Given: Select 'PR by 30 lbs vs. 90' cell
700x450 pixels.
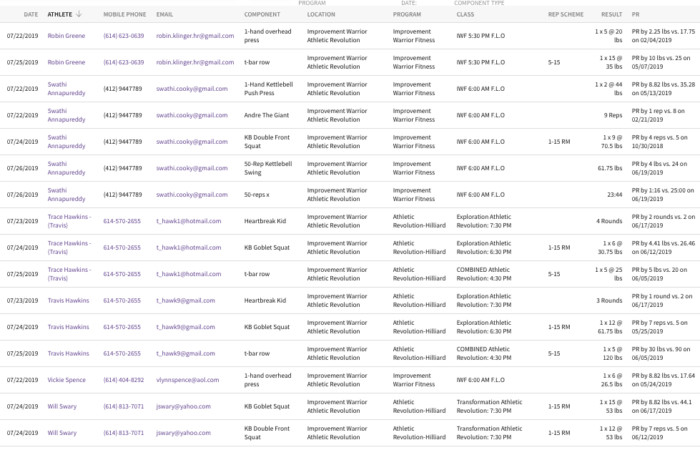Looking at the screenshot, I should coord(661,353).
